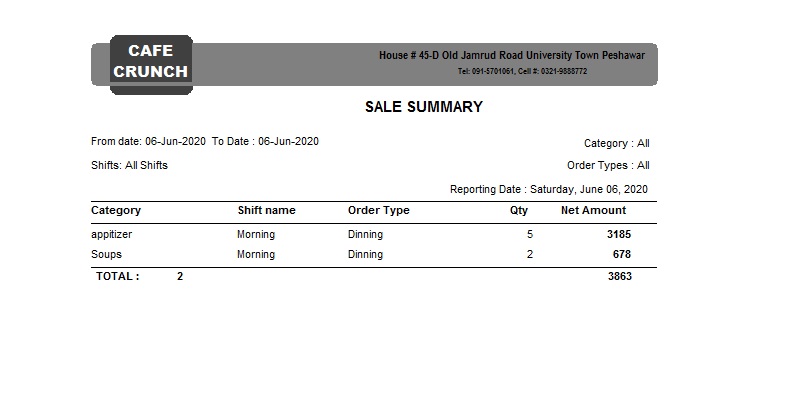
Task: Click the Category column header
Action: point(116,211)
